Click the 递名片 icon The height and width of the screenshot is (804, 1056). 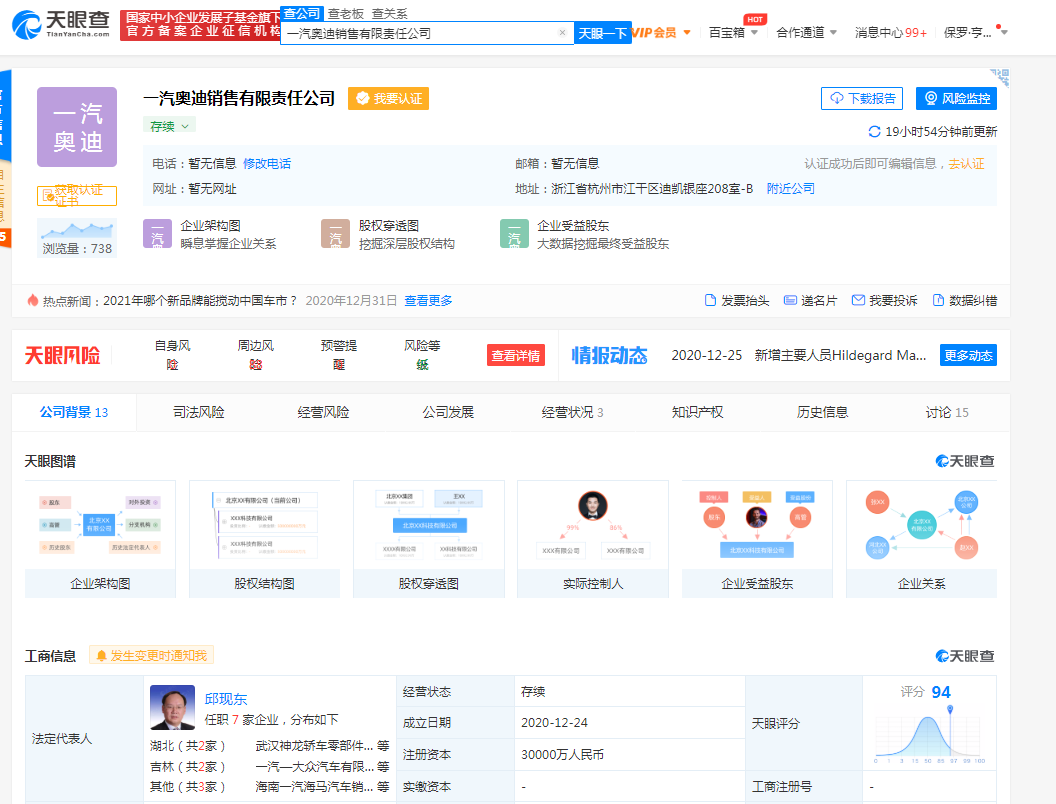(790, 300)
